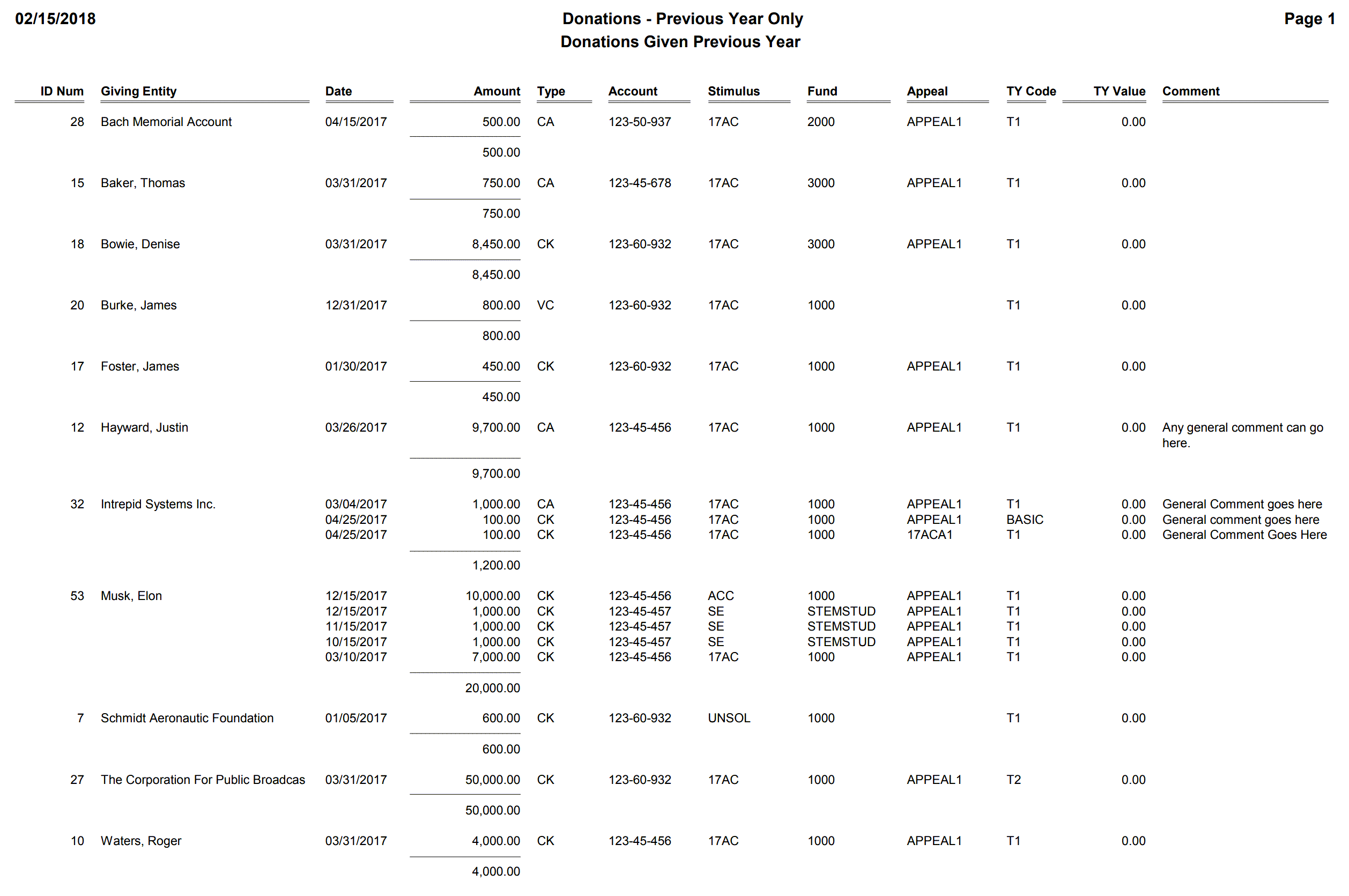This screenshot has height=896, width=1349.
Task: Click date 03/26/2017 for Hayward, Justin
Action: [x=356, y=427]
